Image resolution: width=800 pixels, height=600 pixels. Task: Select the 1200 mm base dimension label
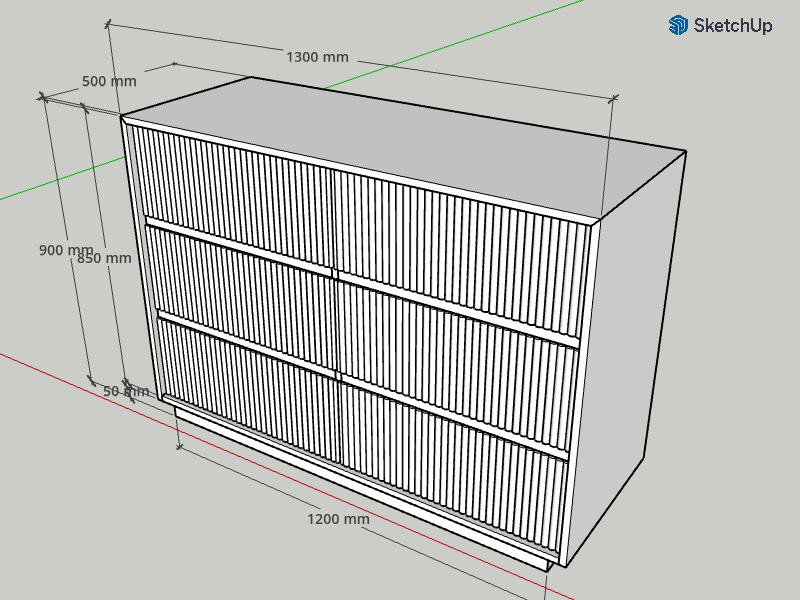point(338,519)
